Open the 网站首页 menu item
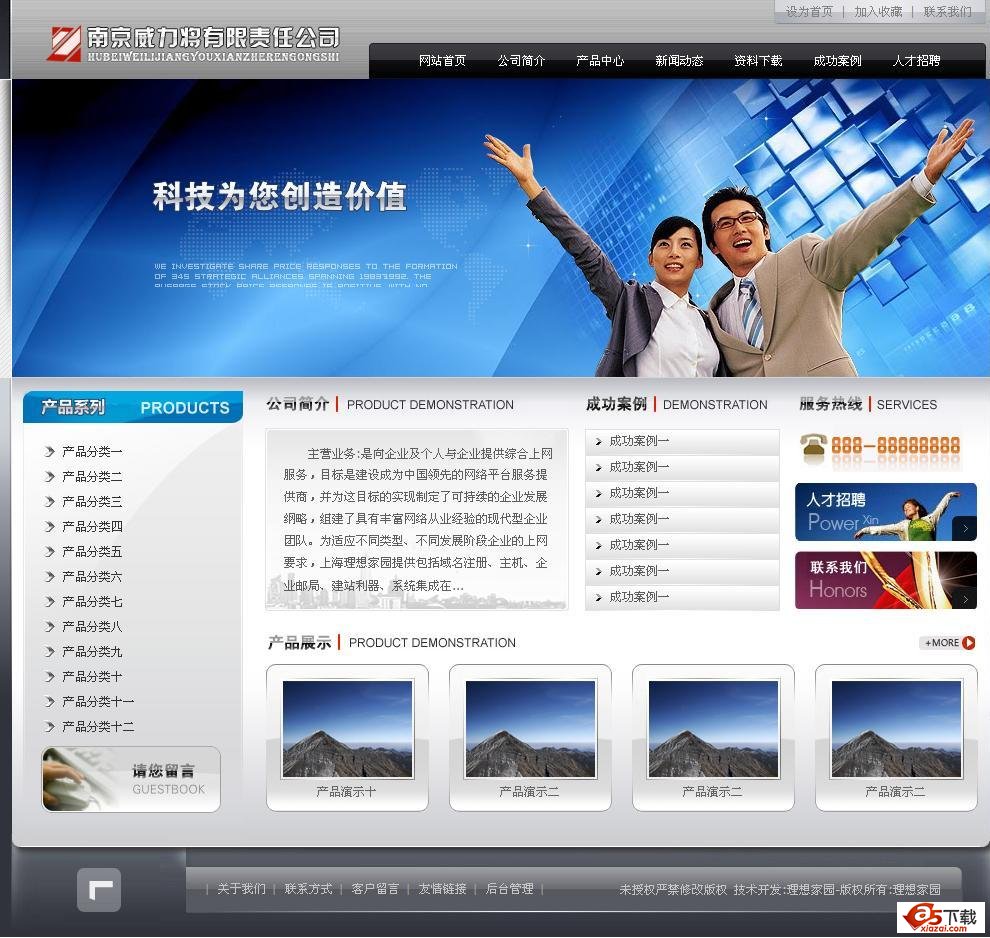Screen dimensions: 990x938 442,61
